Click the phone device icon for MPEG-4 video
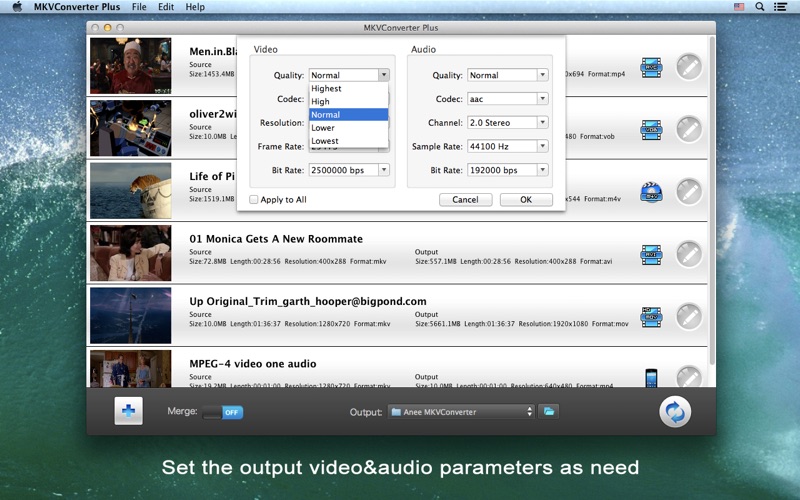 coord(651,378)
